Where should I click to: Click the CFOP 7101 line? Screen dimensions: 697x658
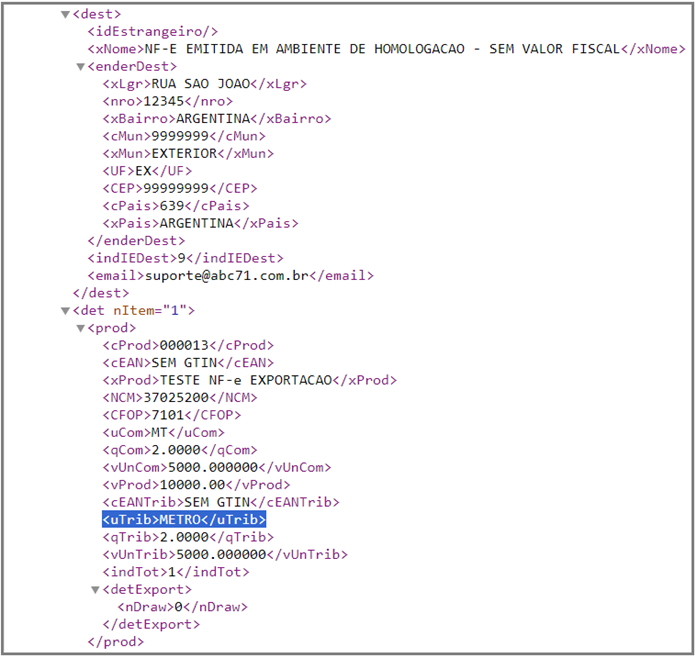172,415
